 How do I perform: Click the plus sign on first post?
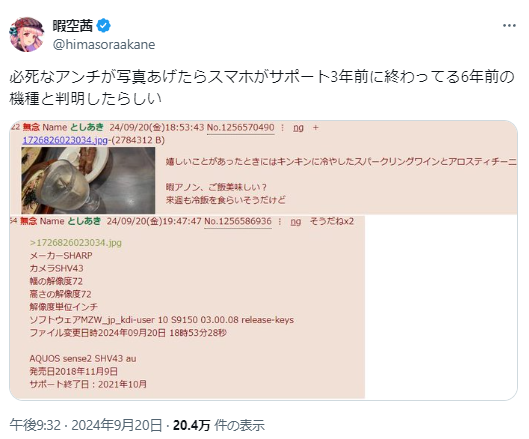(315, 128)
